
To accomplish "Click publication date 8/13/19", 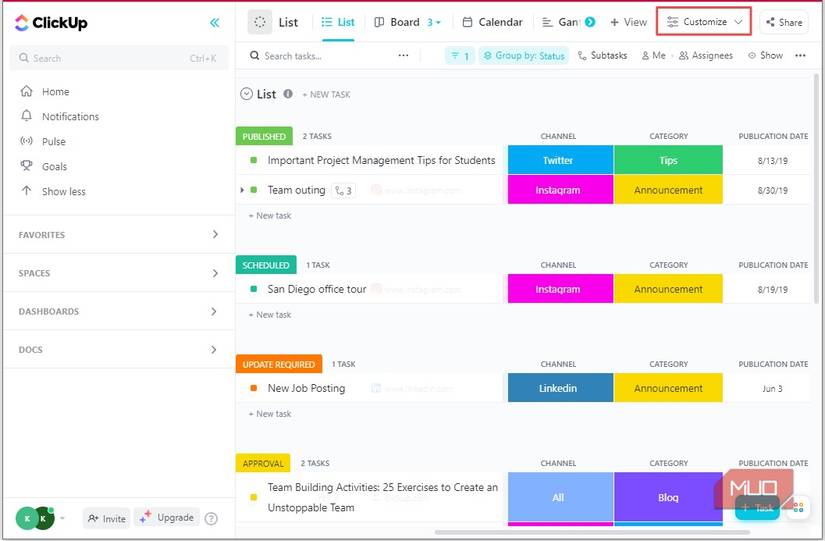I will click(x=772, y=161).
